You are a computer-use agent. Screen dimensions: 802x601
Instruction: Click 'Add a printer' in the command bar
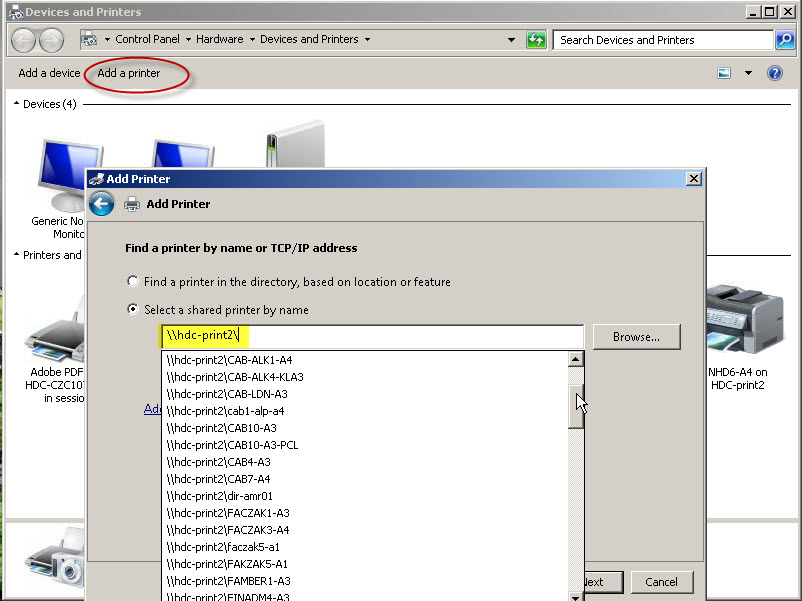[x=129, y=73]
